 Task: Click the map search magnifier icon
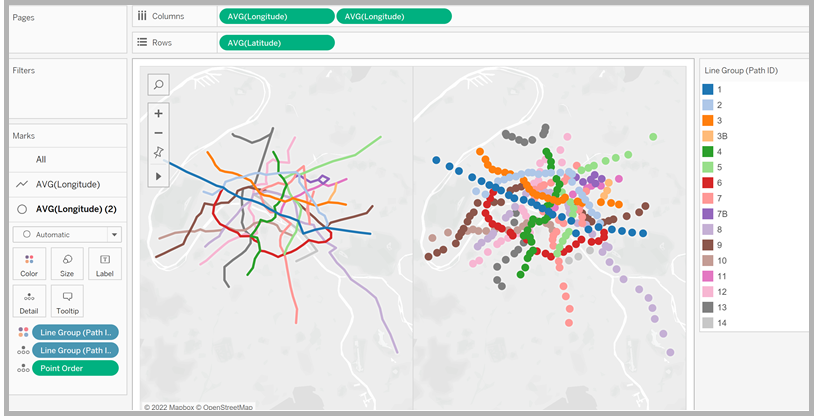pyautogui.click(x=158, y=85)
